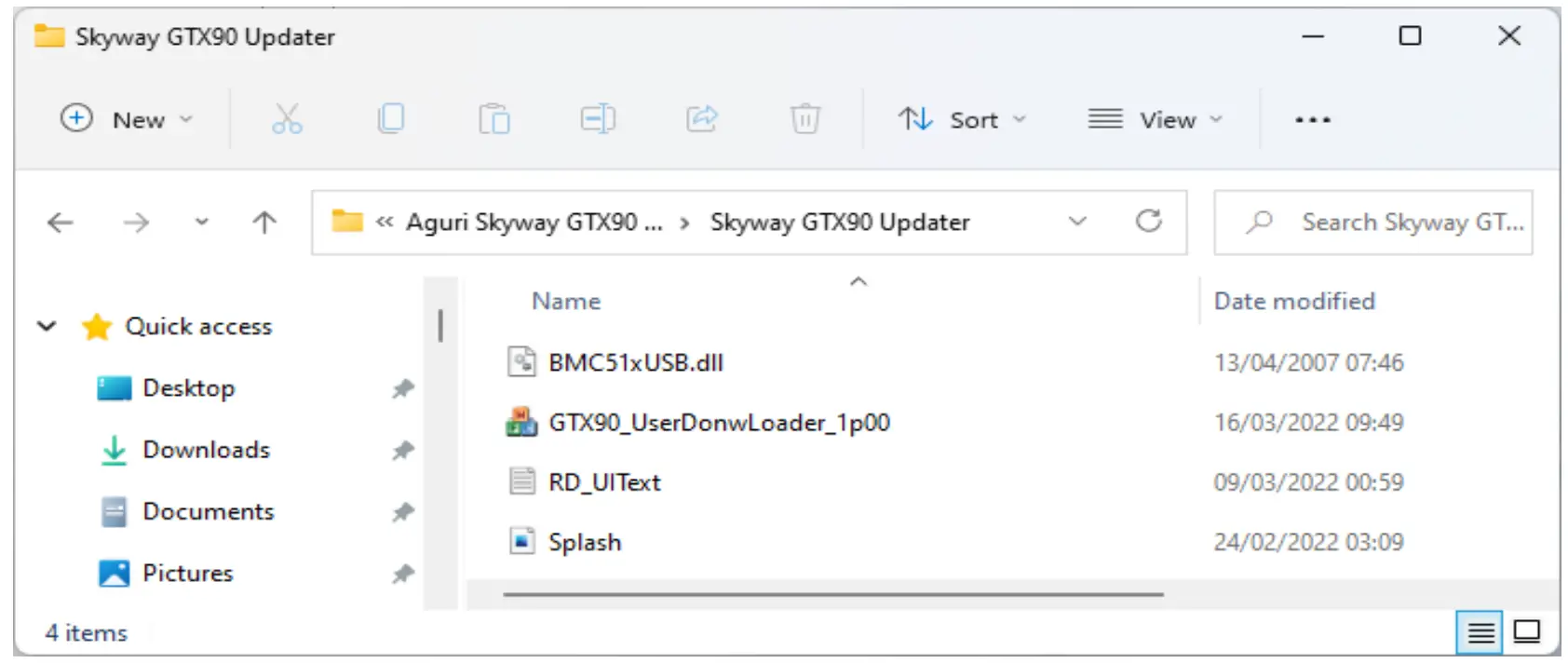Close the Skyway GTX90 Updater window
This screenshot has width=1568, height=663.
1509,36
